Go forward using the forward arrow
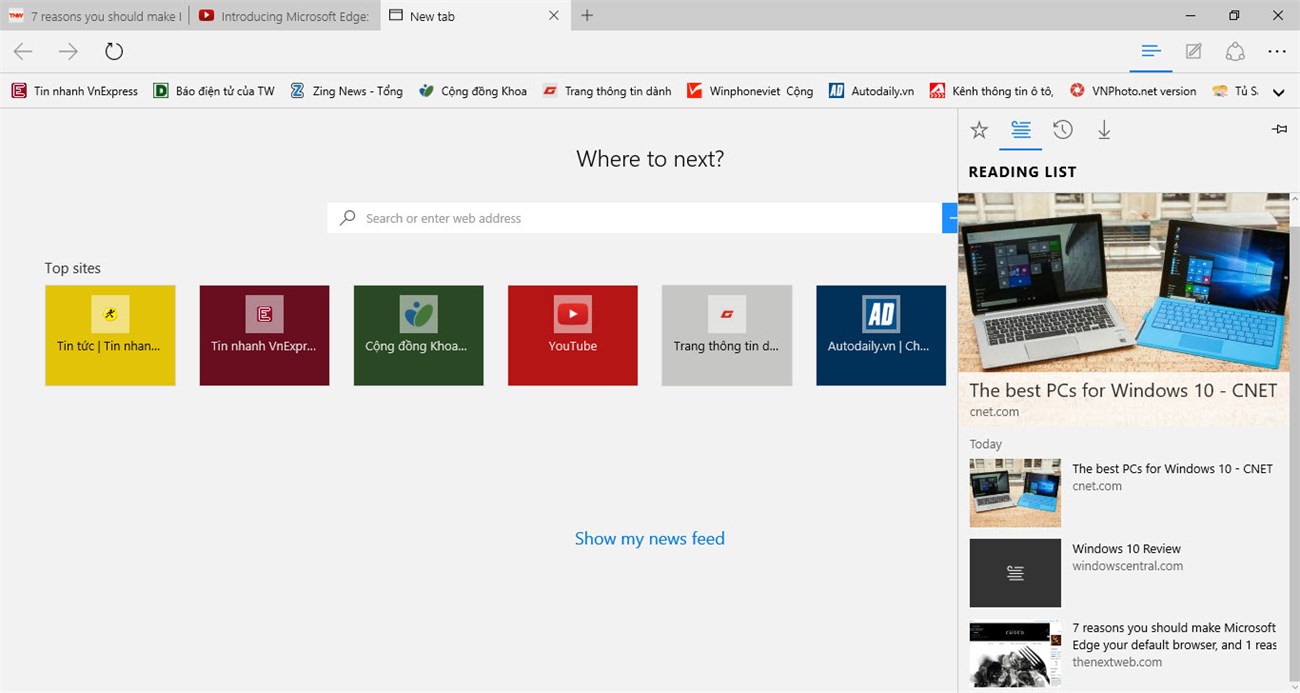Screen dimensions: 1300x693 (68, 51)
